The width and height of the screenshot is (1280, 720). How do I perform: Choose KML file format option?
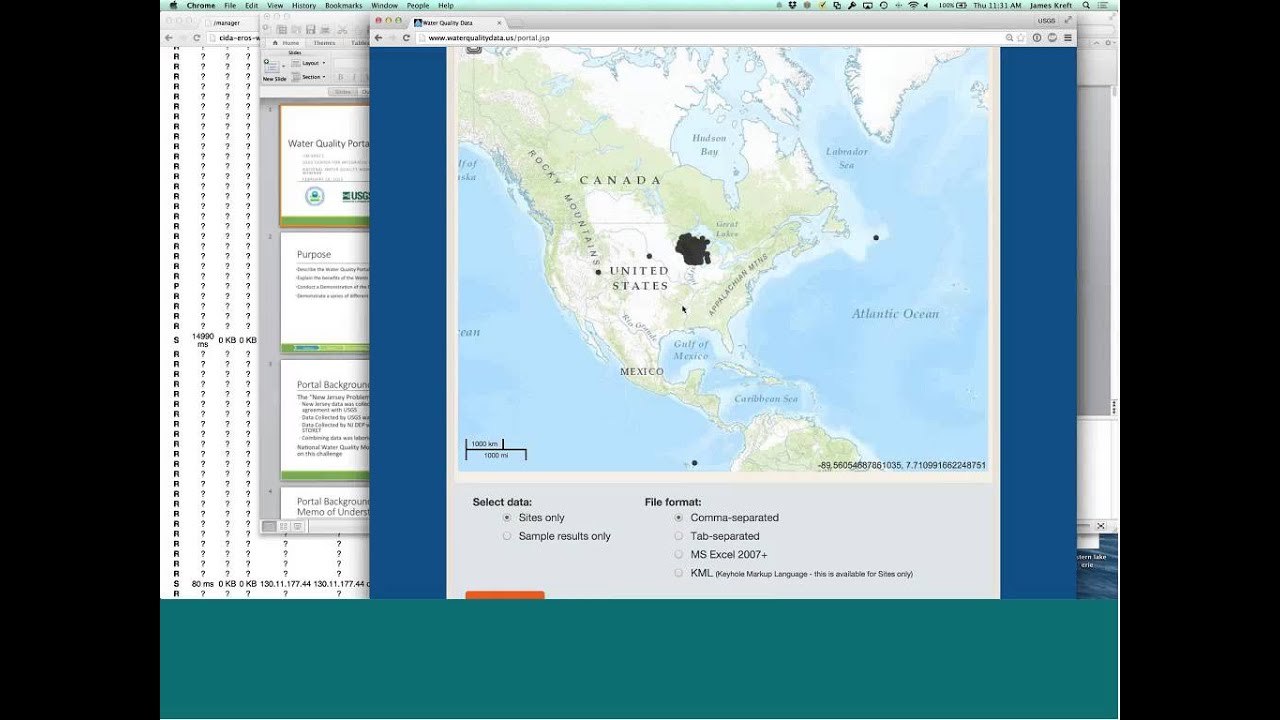[679, 573]
